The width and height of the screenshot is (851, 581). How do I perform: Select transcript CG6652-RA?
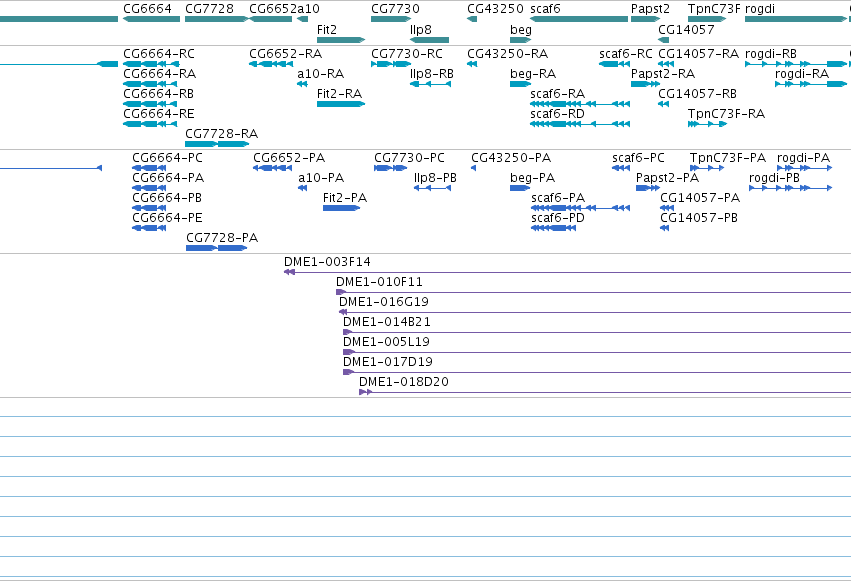[x=270, y=64]
